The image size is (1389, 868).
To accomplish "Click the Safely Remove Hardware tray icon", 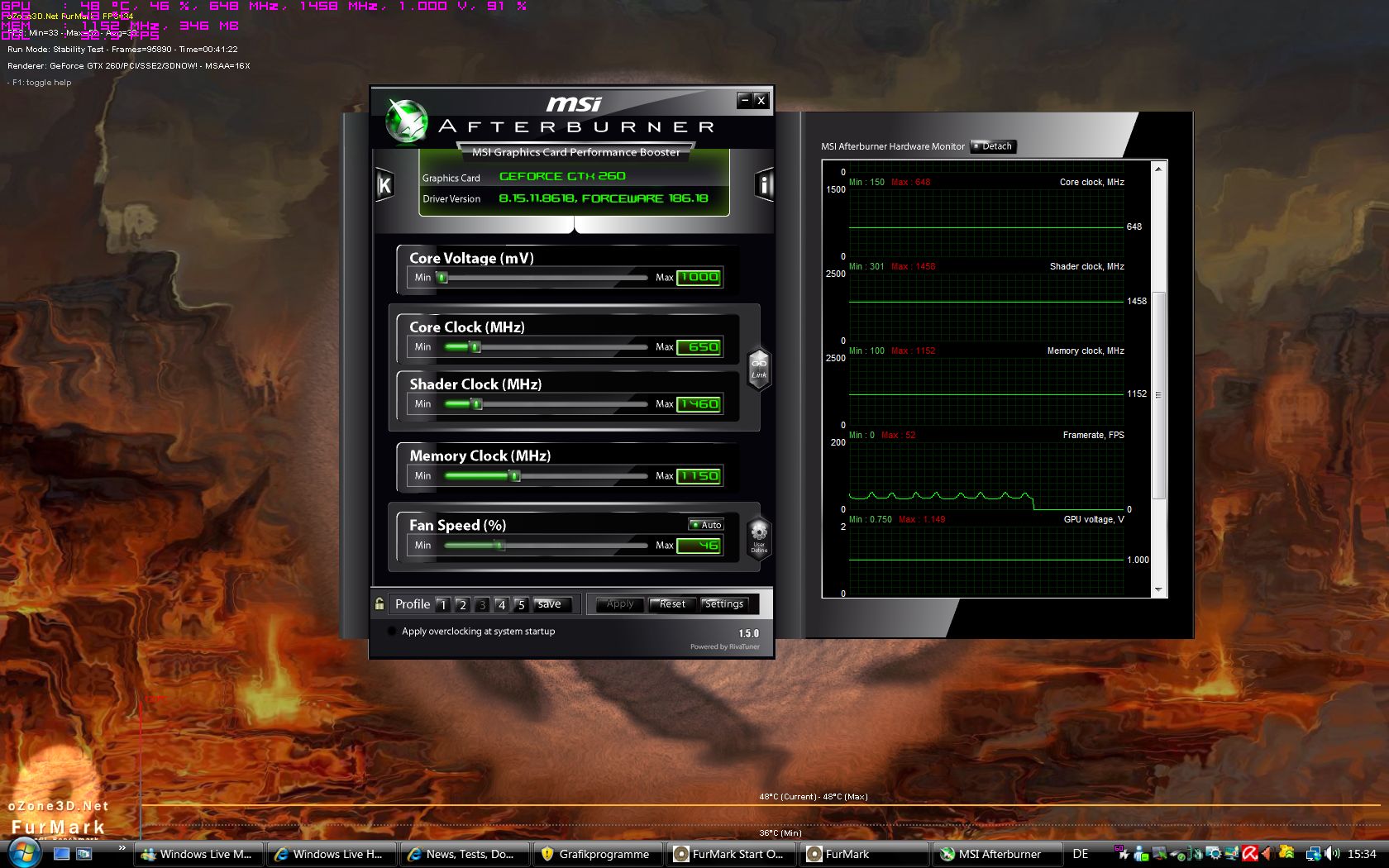I will point(1178,856).
